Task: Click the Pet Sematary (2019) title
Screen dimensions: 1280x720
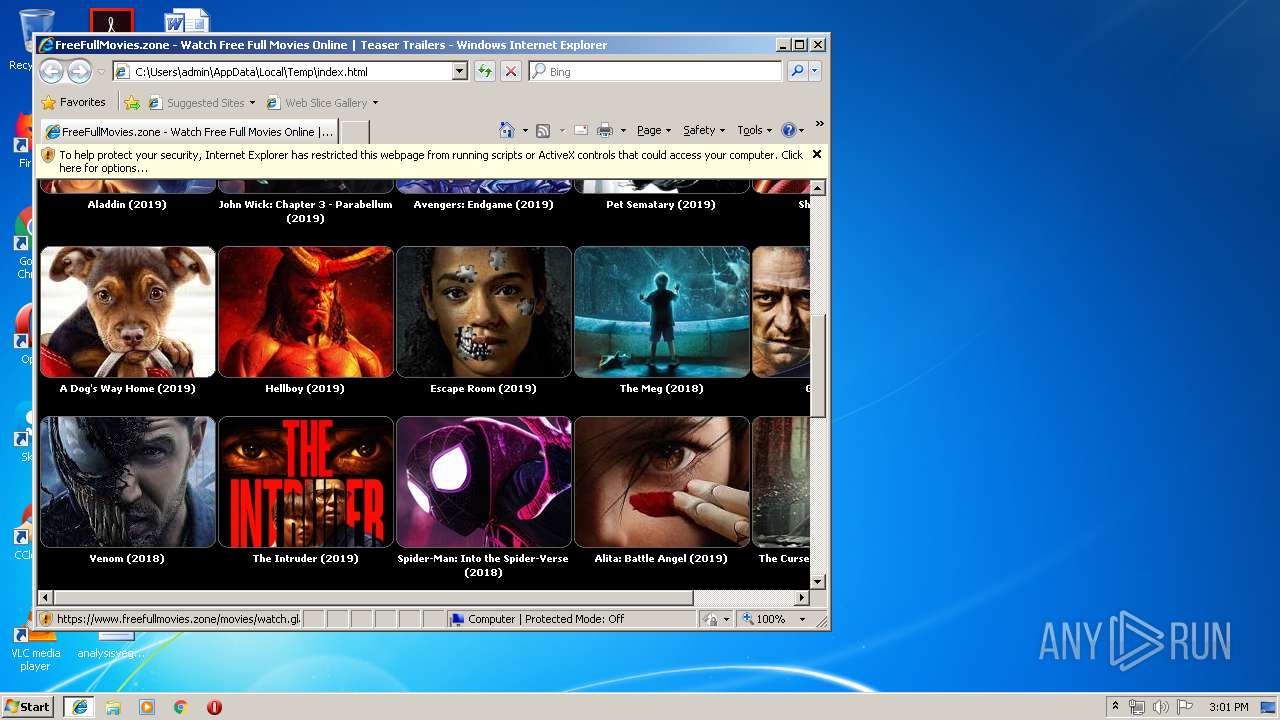Action: tap(661, 204)
